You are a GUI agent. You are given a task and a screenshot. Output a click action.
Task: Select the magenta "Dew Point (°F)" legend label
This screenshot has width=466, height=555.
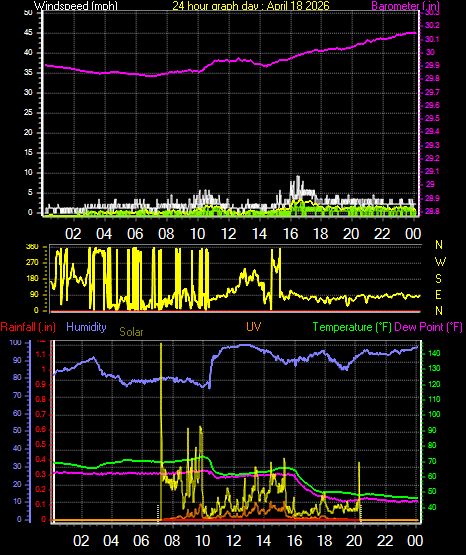[x=428, y=327]
